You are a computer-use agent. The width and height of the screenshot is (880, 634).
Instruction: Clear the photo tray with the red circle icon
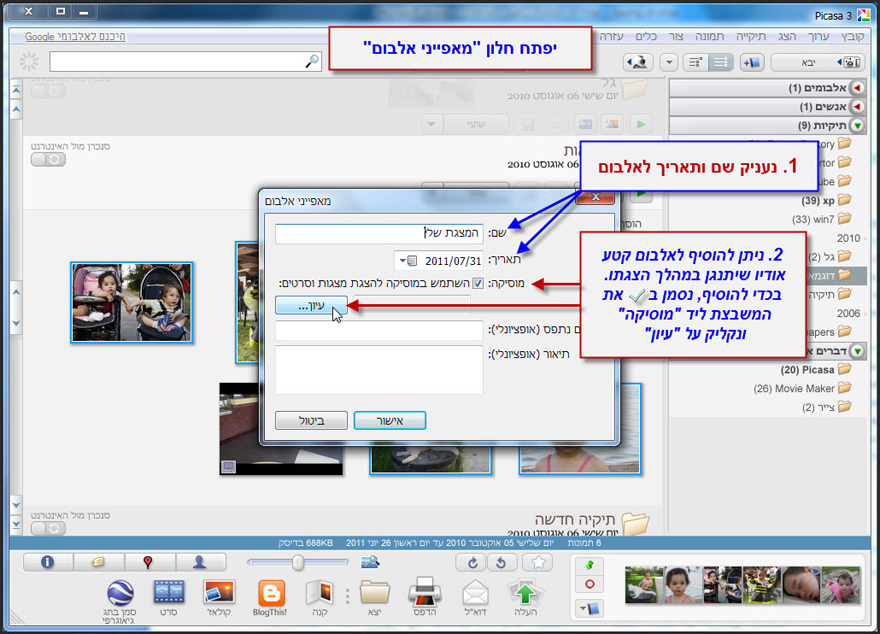click(x=590, y=584)
